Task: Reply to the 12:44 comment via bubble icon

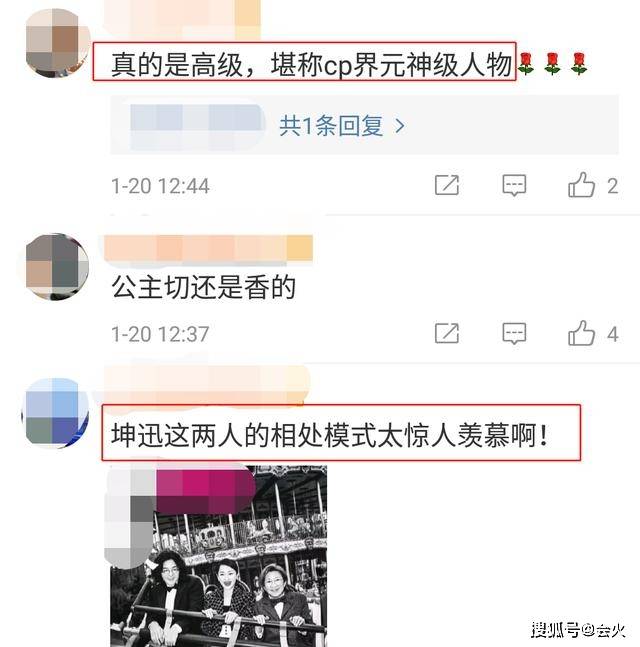Action: click(514, 185)
